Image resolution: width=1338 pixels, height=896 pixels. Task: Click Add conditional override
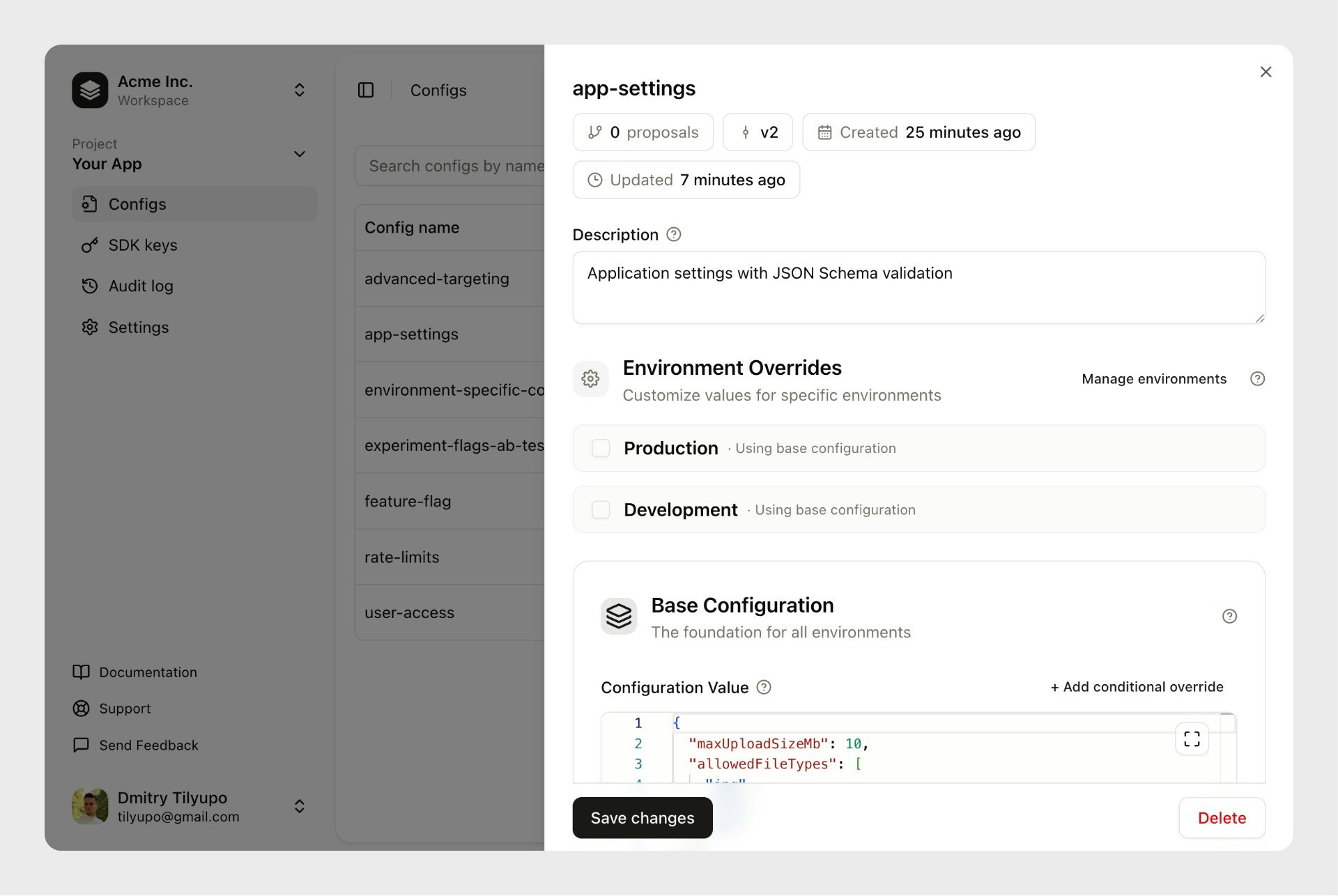point(1136,687)
